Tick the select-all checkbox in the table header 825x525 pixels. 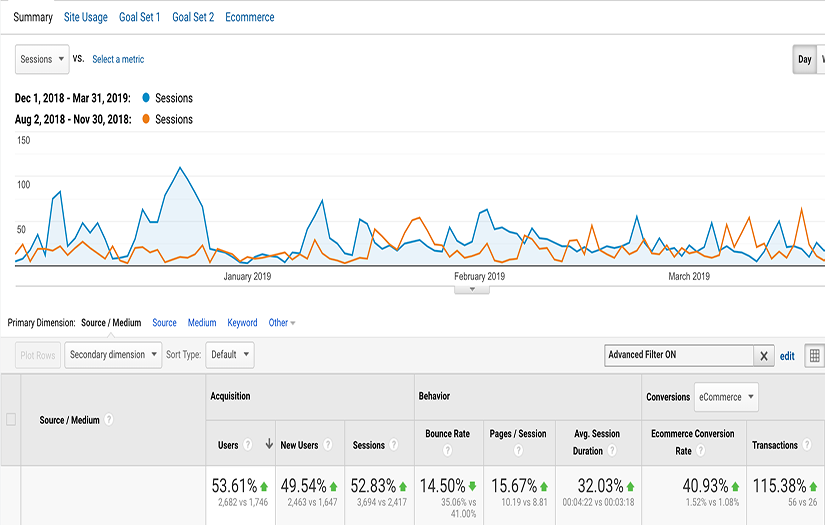coord(11,420)
